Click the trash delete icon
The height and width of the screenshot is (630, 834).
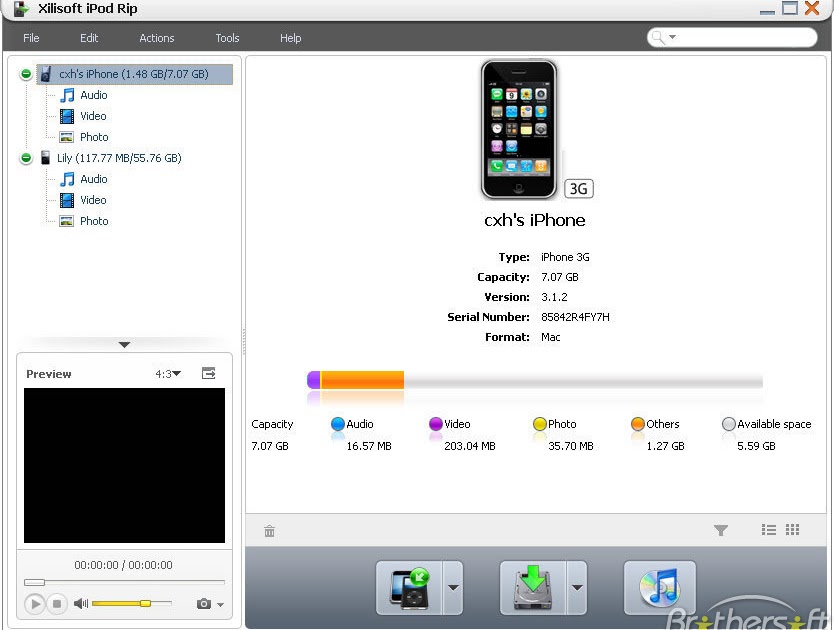pyautogui.click(x=270, y=530)
